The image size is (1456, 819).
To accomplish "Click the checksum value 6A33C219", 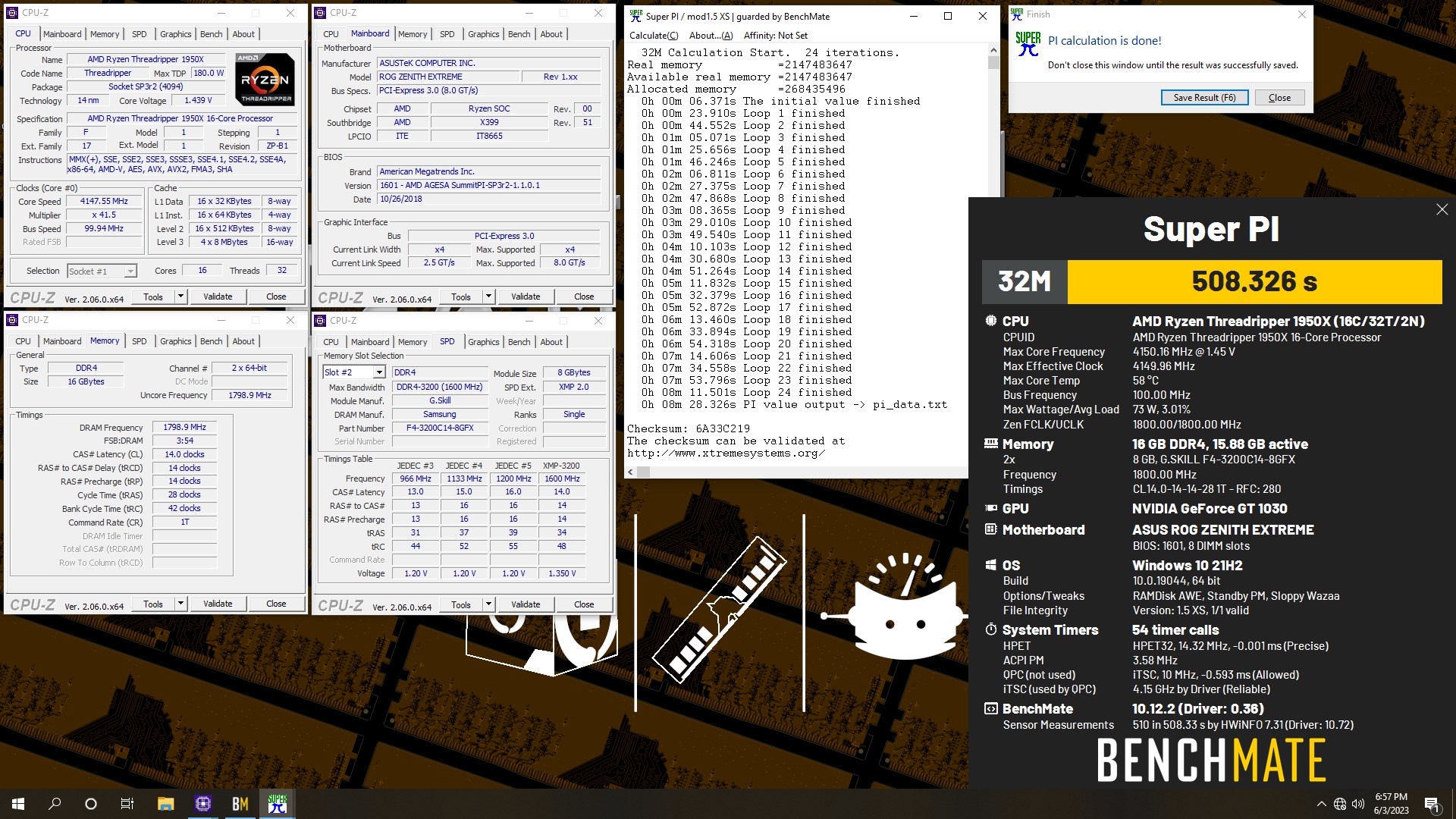I will point(723,428).
